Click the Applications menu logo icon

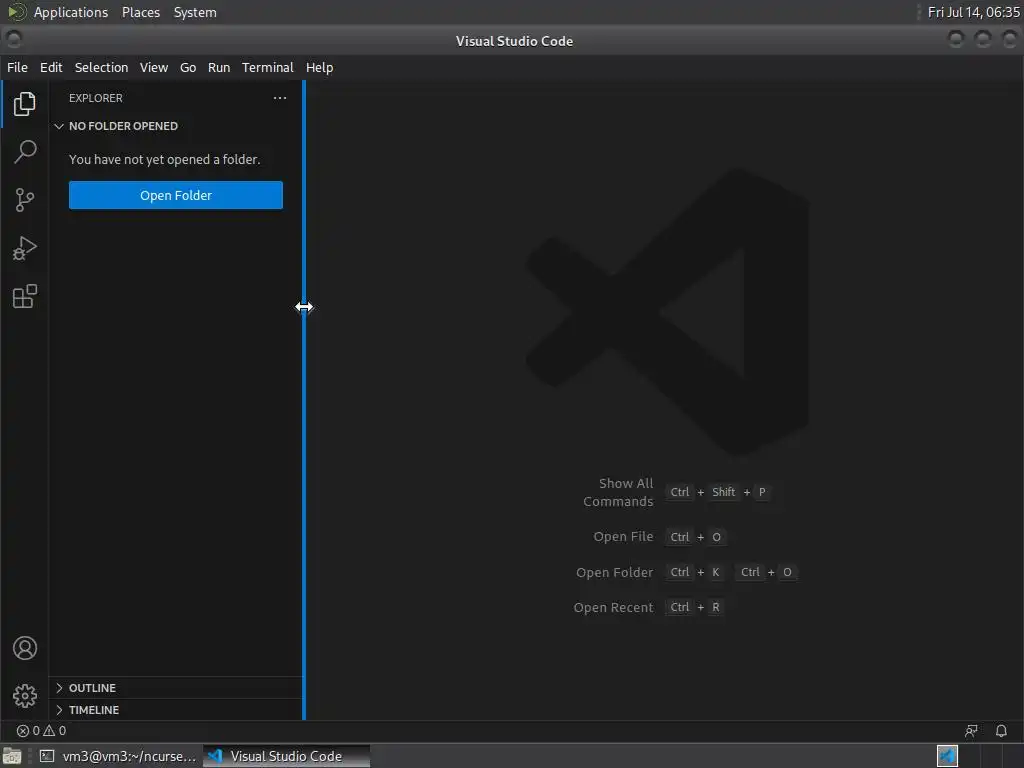click(x=16, y=12)
